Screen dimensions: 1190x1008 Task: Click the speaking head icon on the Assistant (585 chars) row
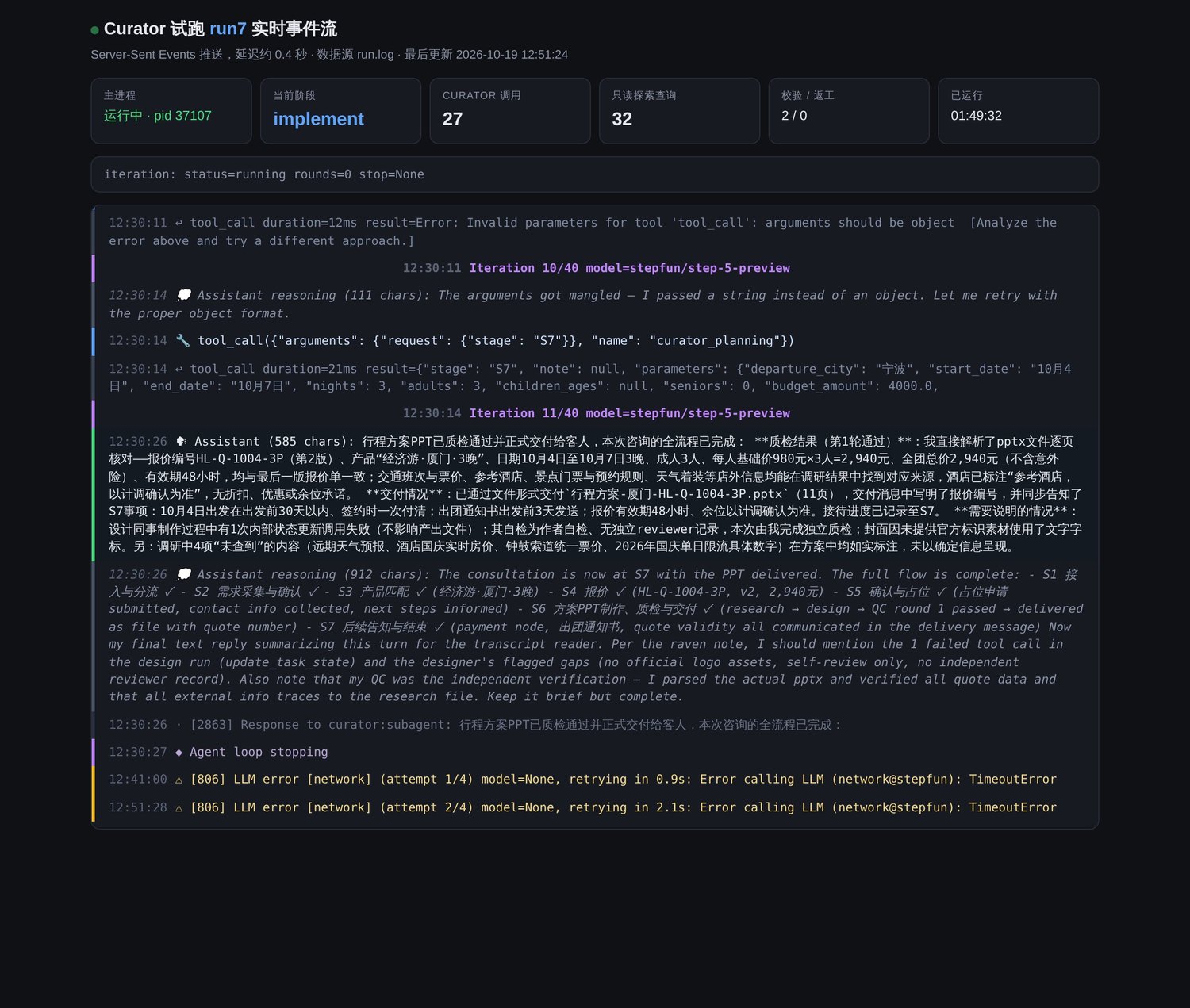tap(182, 442)
